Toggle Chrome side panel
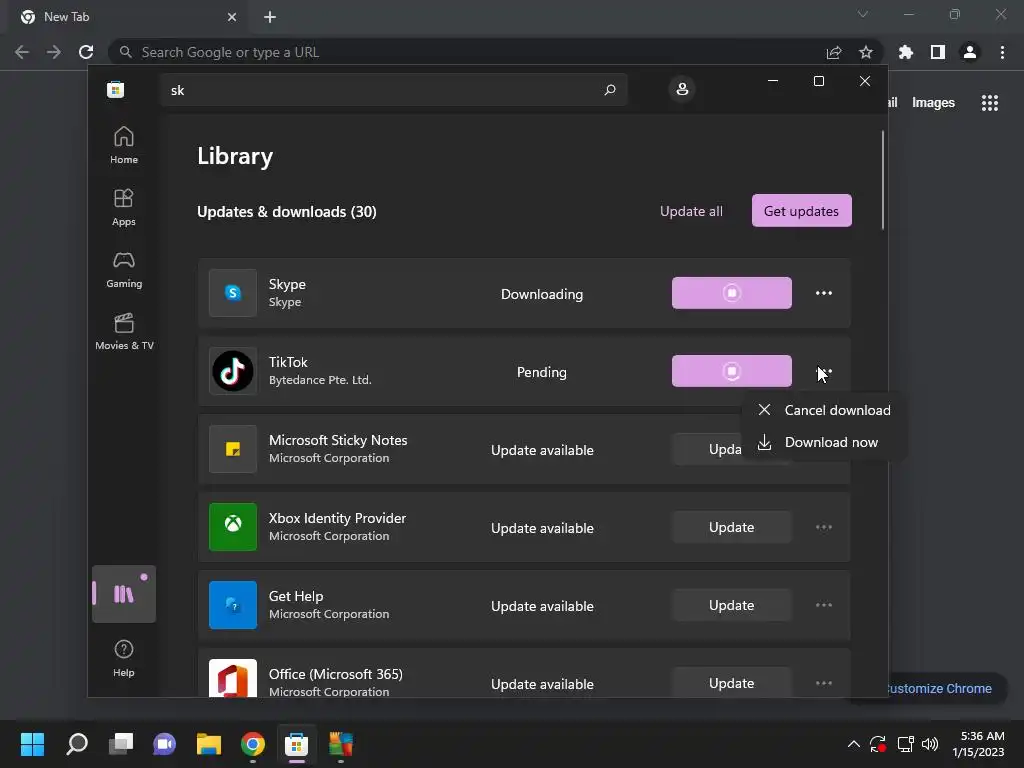The image size is (1024, 768). pos(938,52)
